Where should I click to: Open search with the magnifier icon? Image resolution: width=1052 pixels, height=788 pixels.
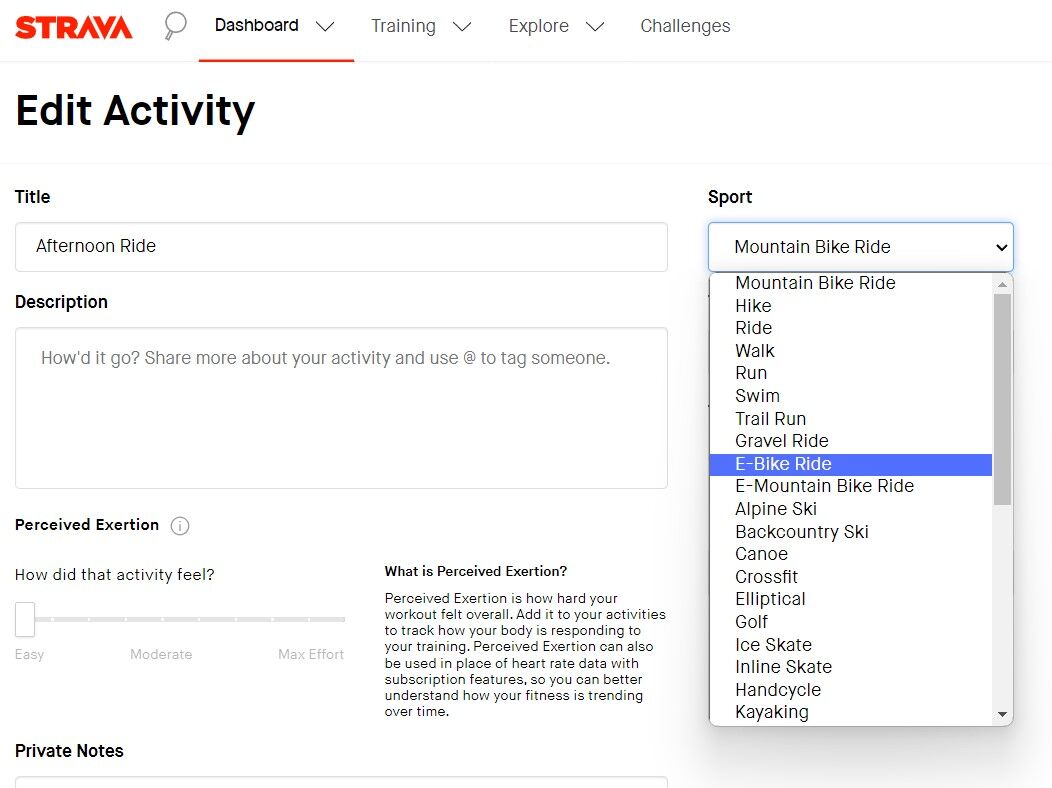coord(175,26)
